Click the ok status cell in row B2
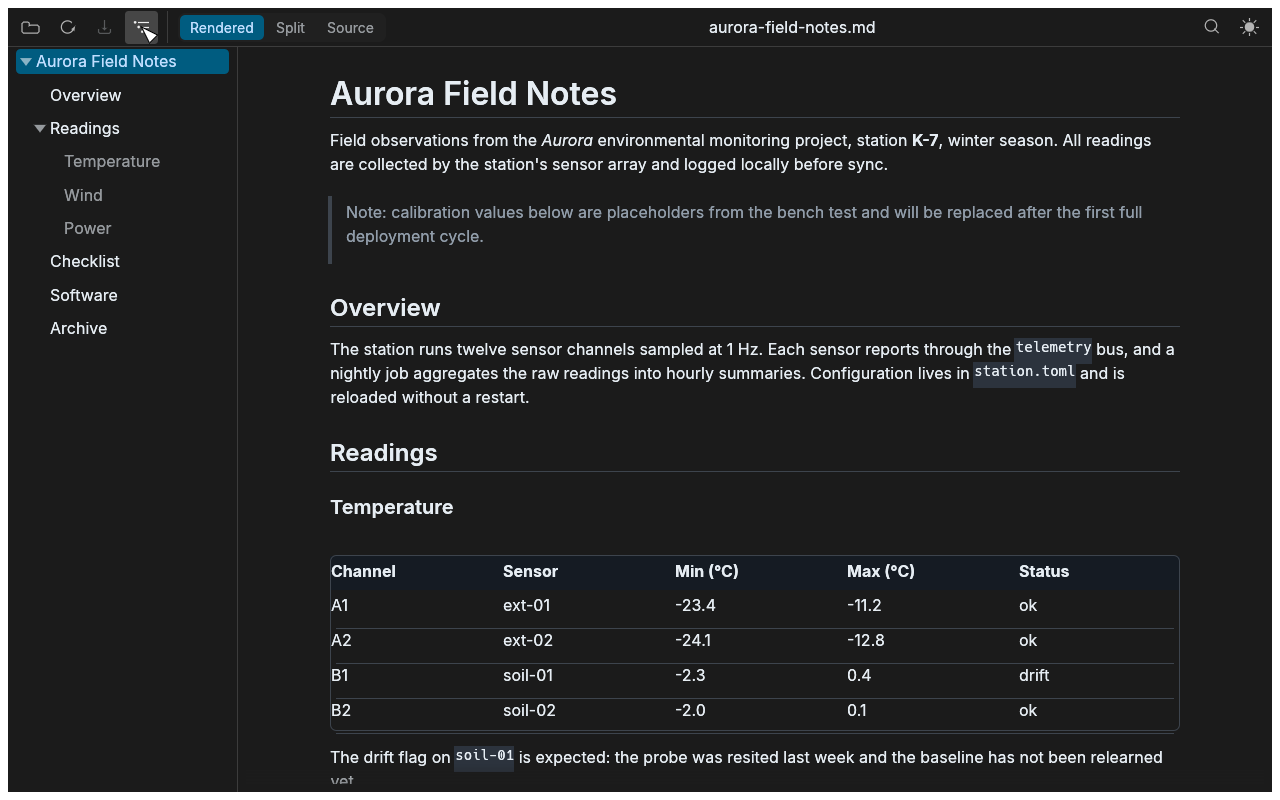The height and width of the screenshot is (800, 1280). pos(1028,710)
